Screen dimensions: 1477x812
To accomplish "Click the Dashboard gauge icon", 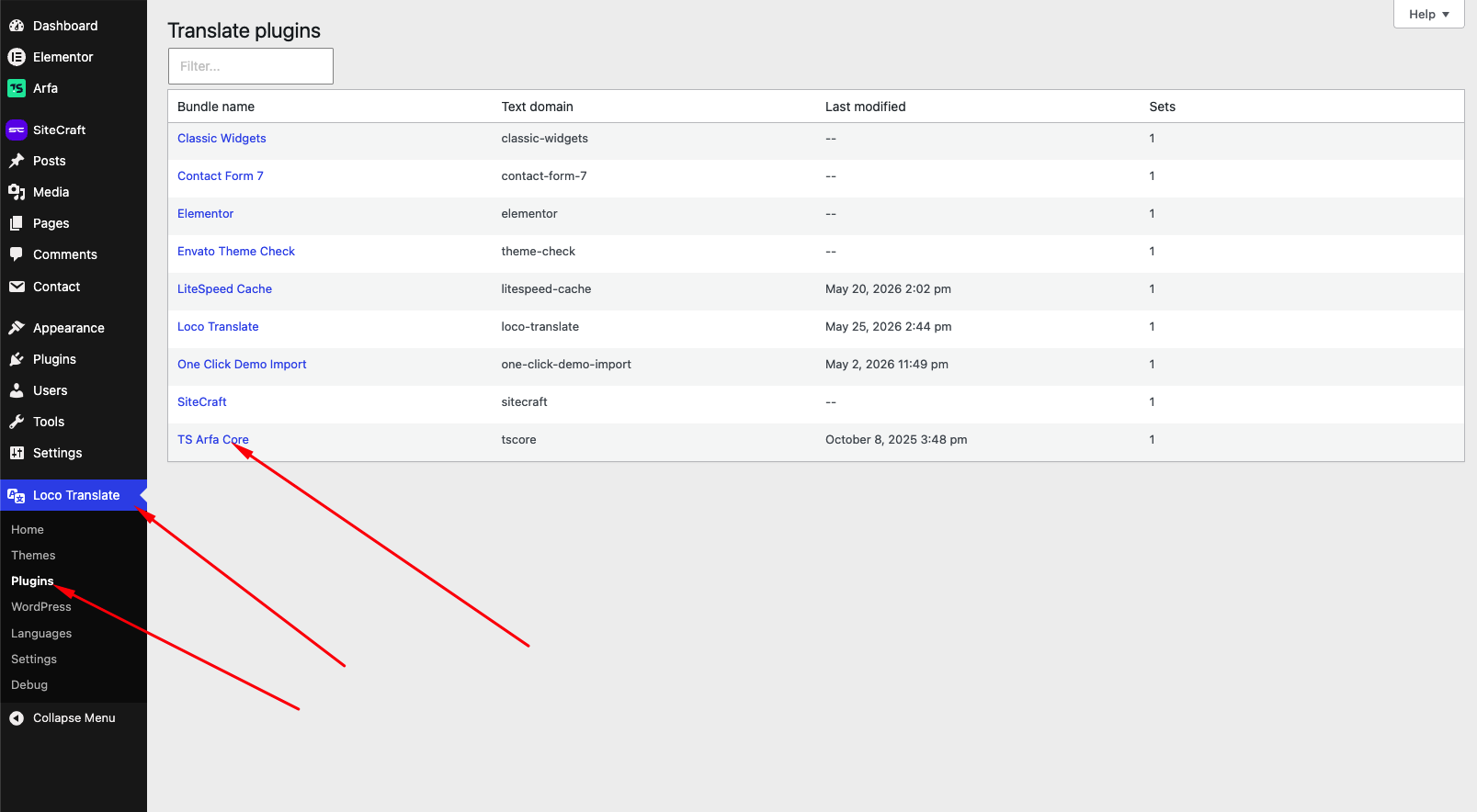I will [x=17, y=26].
